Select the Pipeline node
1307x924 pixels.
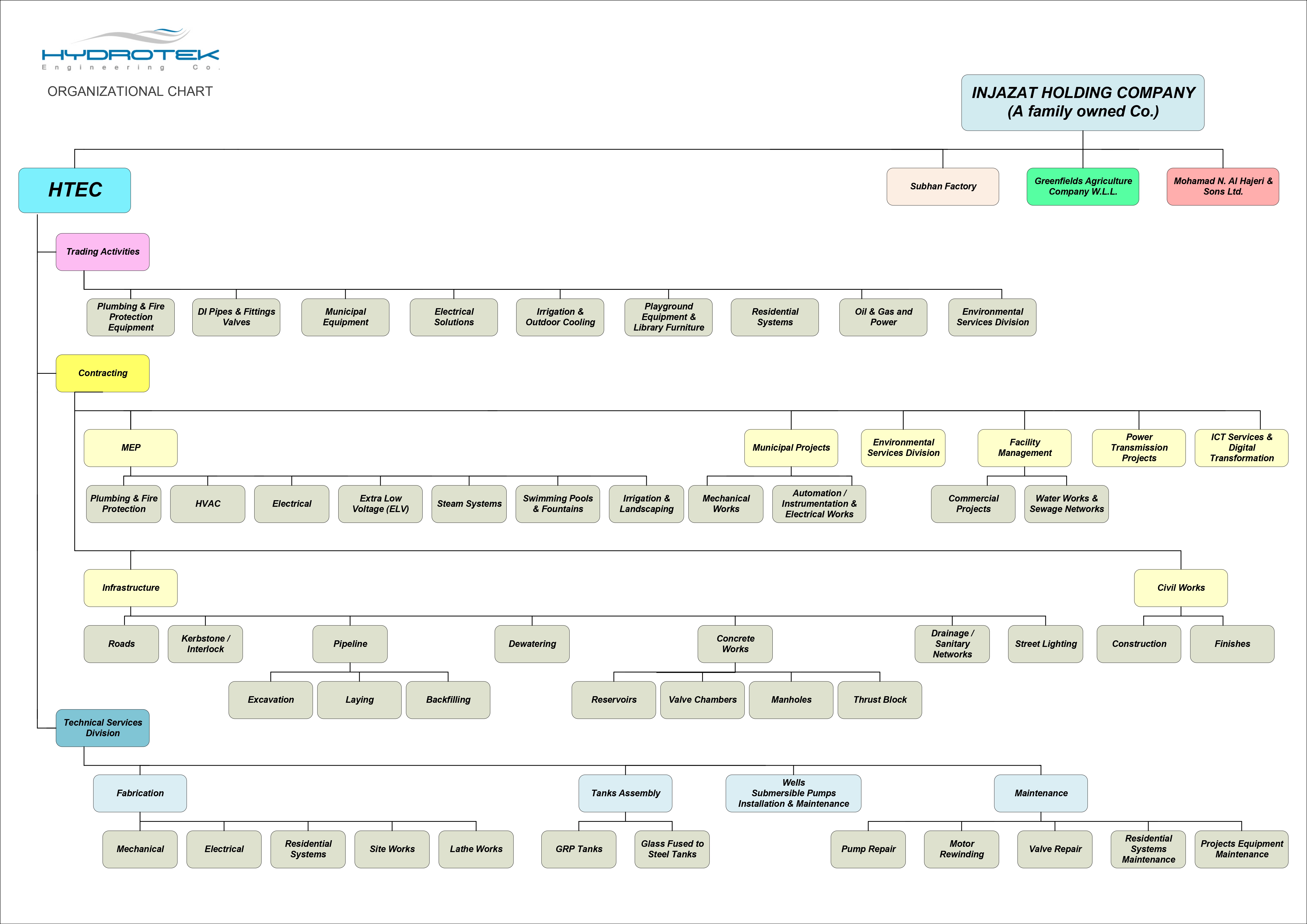(x=350, y=644)
